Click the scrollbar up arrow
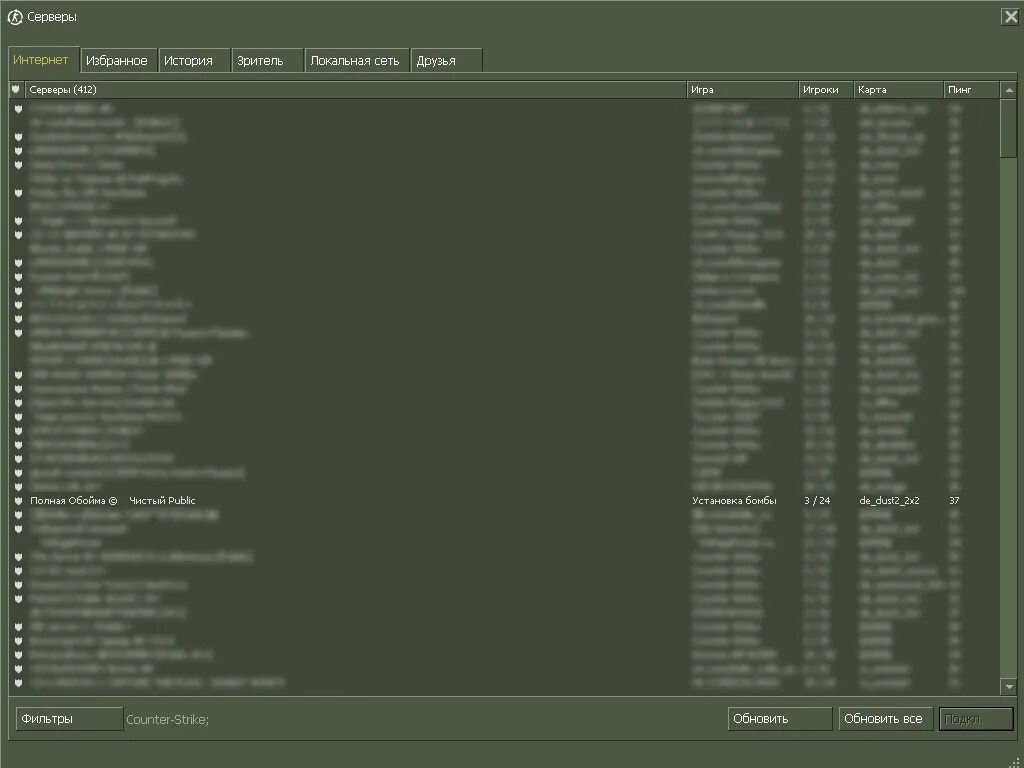This screenshot has height=768, width=1024. coord(1009,90)
